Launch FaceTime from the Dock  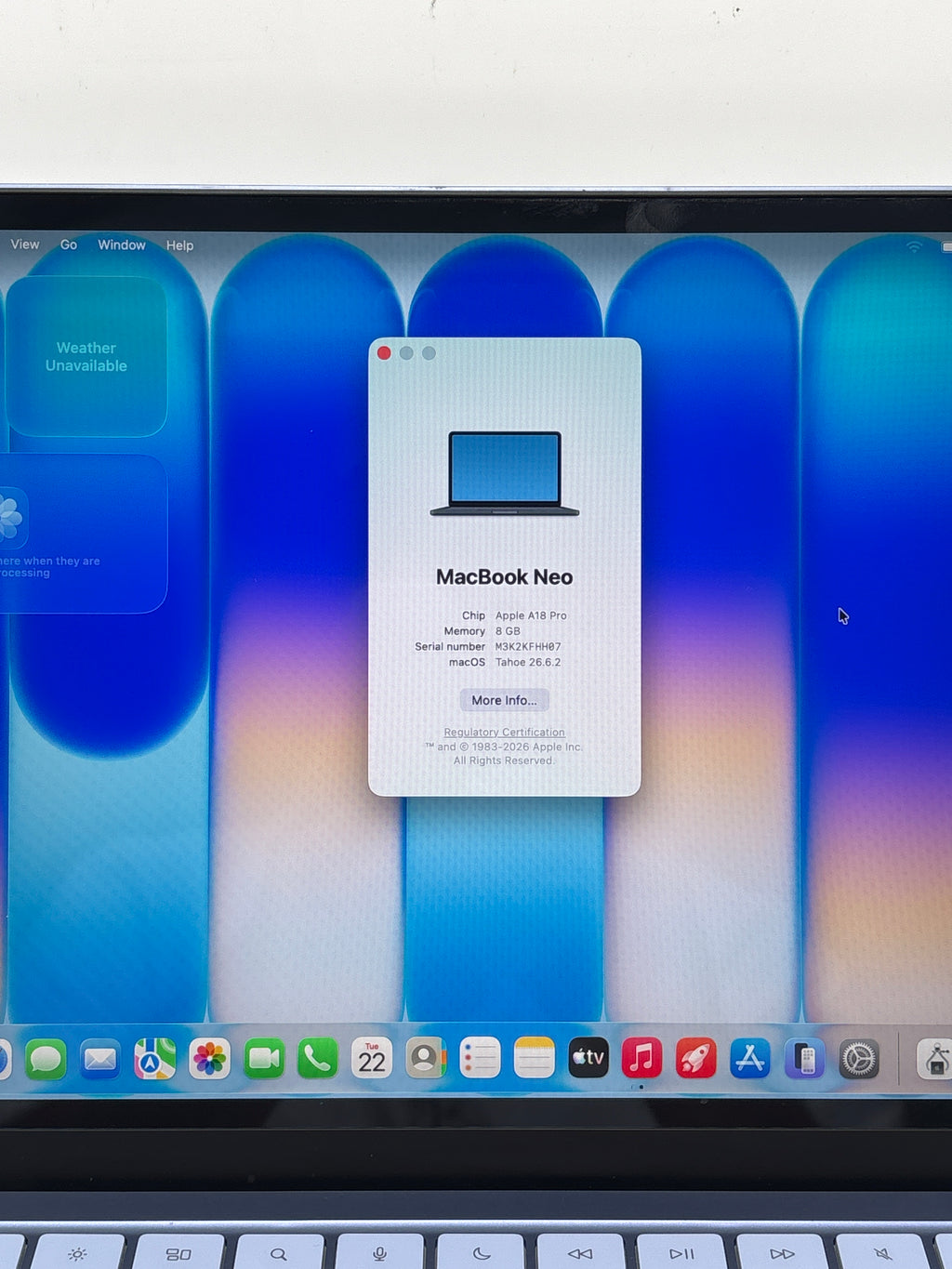[264, 1059]
